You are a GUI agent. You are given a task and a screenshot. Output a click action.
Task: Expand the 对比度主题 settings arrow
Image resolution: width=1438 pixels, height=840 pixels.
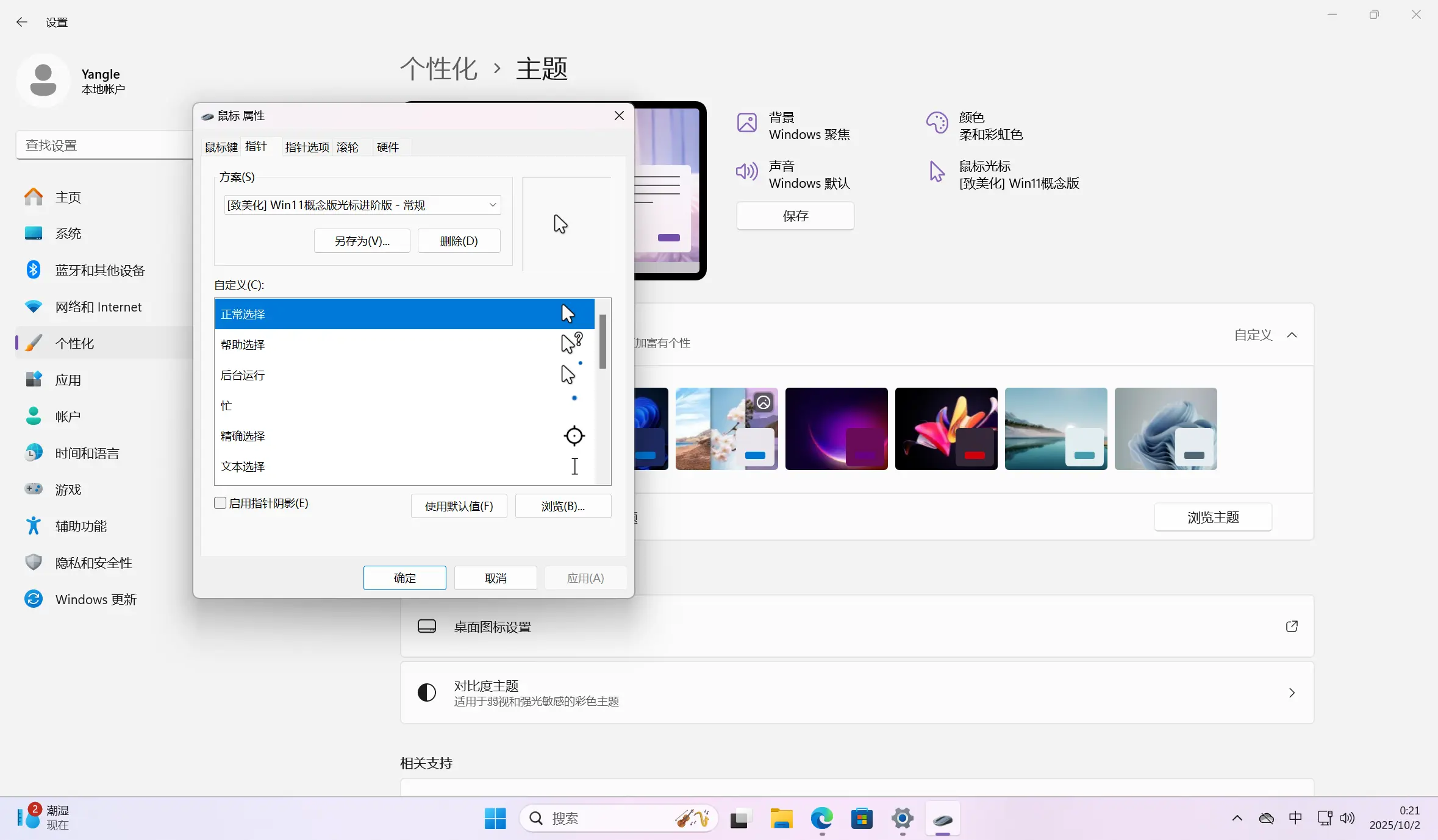coord(1292,692)
